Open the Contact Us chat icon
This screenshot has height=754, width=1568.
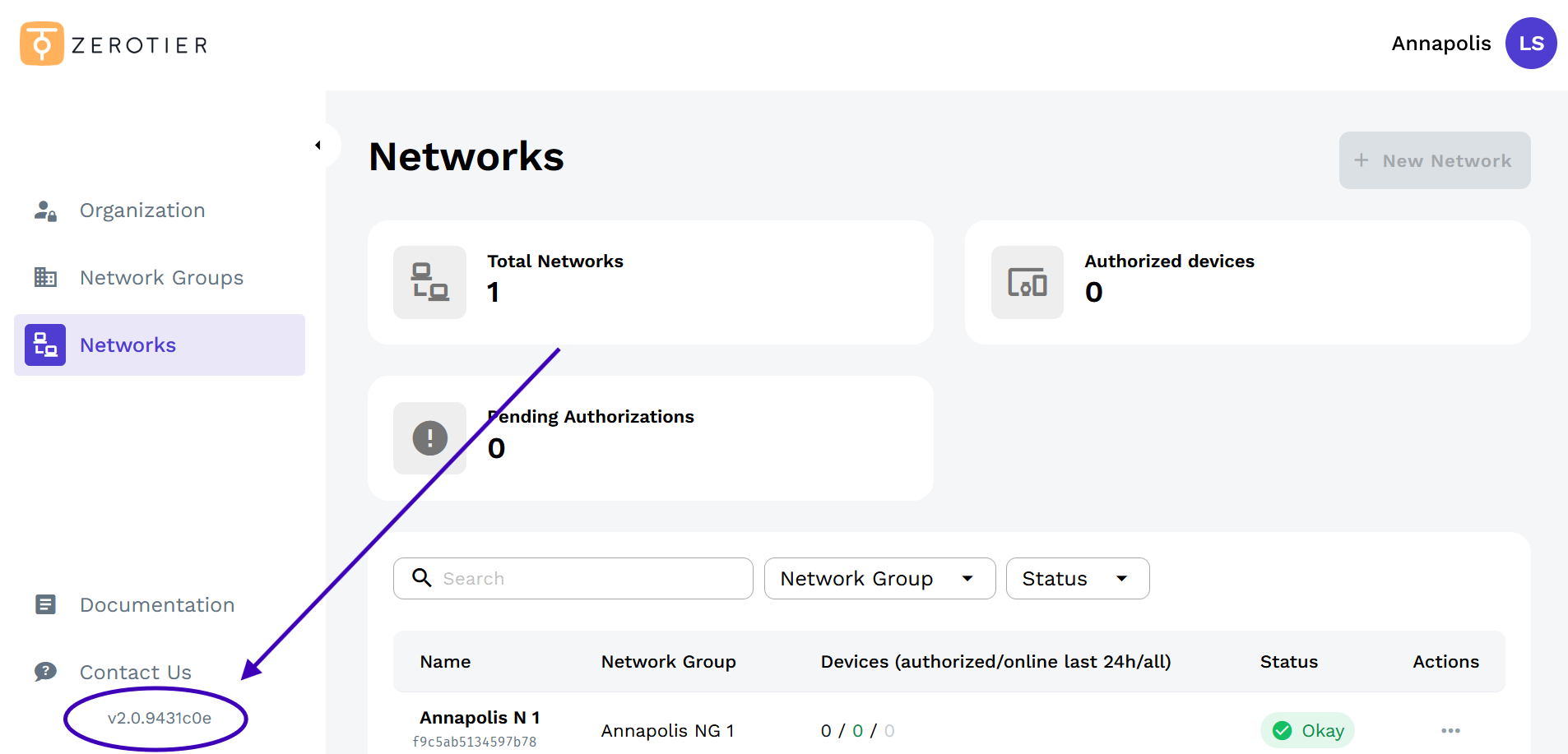pyautogui.click(x=45, y=672)
